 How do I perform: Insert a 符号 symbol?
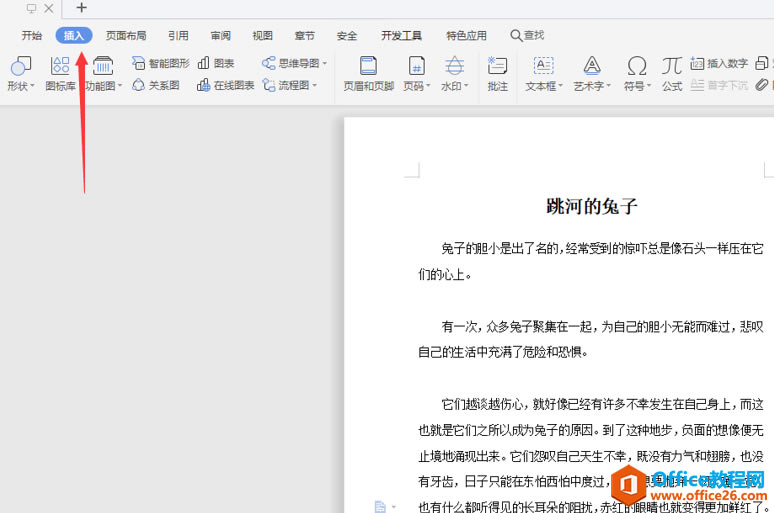pyautogui.click(x=637, y=74)
